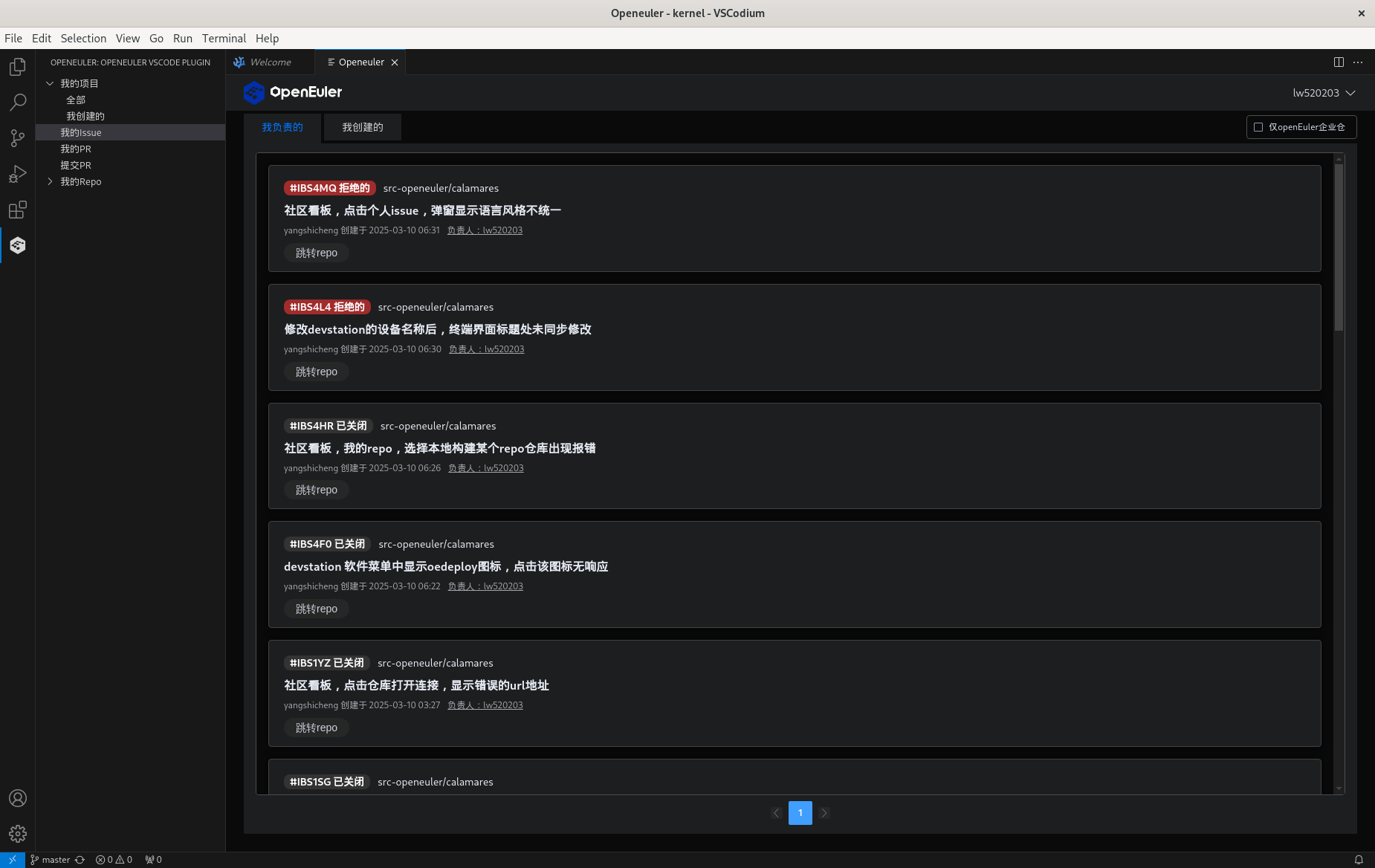
Task: Click the #IBS4HR 已关闭 status tag
Action: click(329, 426)
